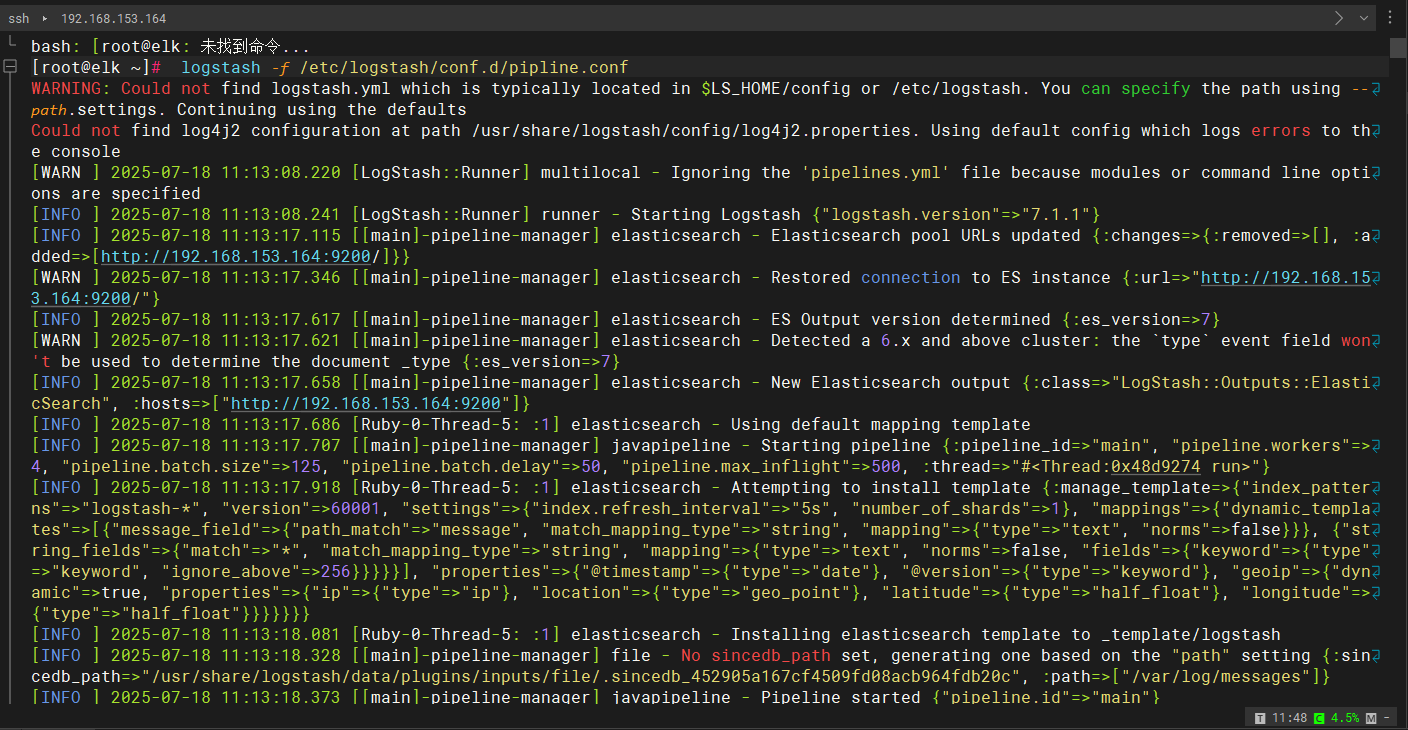
Task: Click the 'T' time indicator icon in status bar
Action: click(x=1259, y=718)
